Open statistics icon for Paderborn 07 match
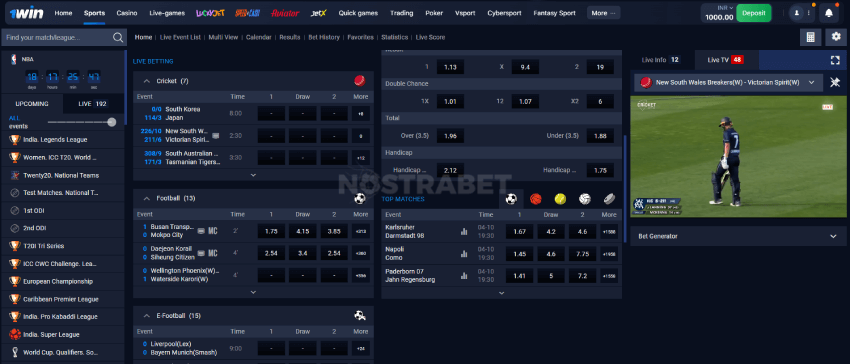 pyautogui.click(x=464, y=276)
